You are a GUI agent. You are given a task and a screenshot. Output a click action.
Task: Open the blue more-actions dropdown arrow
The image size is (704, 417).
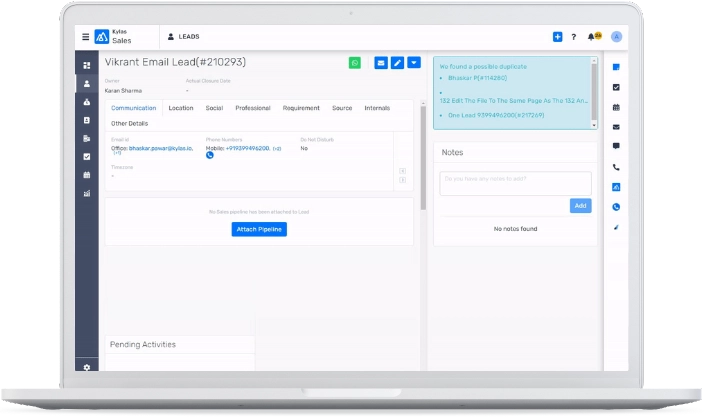pos(414,62)
